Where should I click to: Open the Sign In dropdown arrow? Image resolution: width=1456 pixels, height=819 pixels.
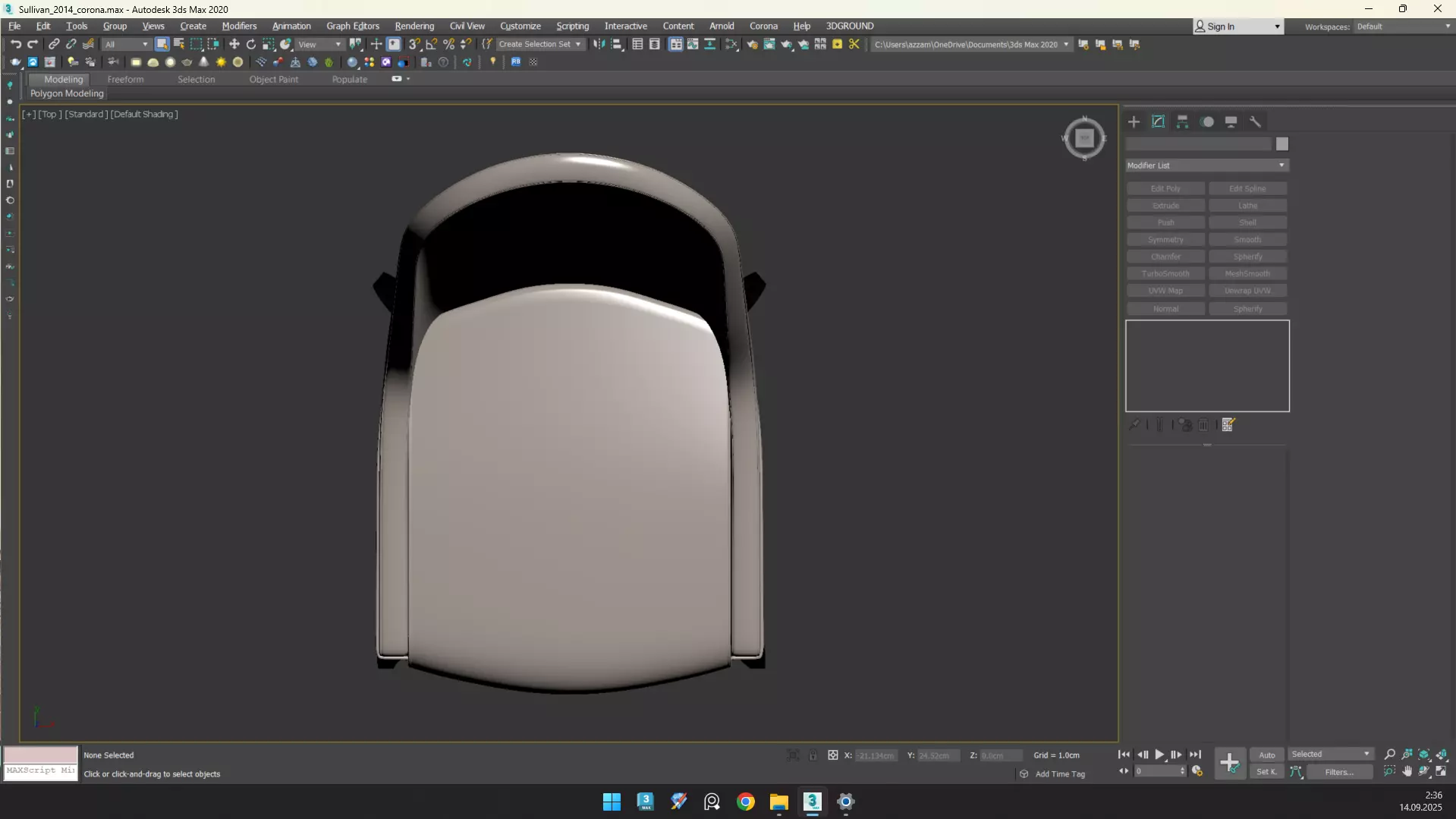[1277, 27]
